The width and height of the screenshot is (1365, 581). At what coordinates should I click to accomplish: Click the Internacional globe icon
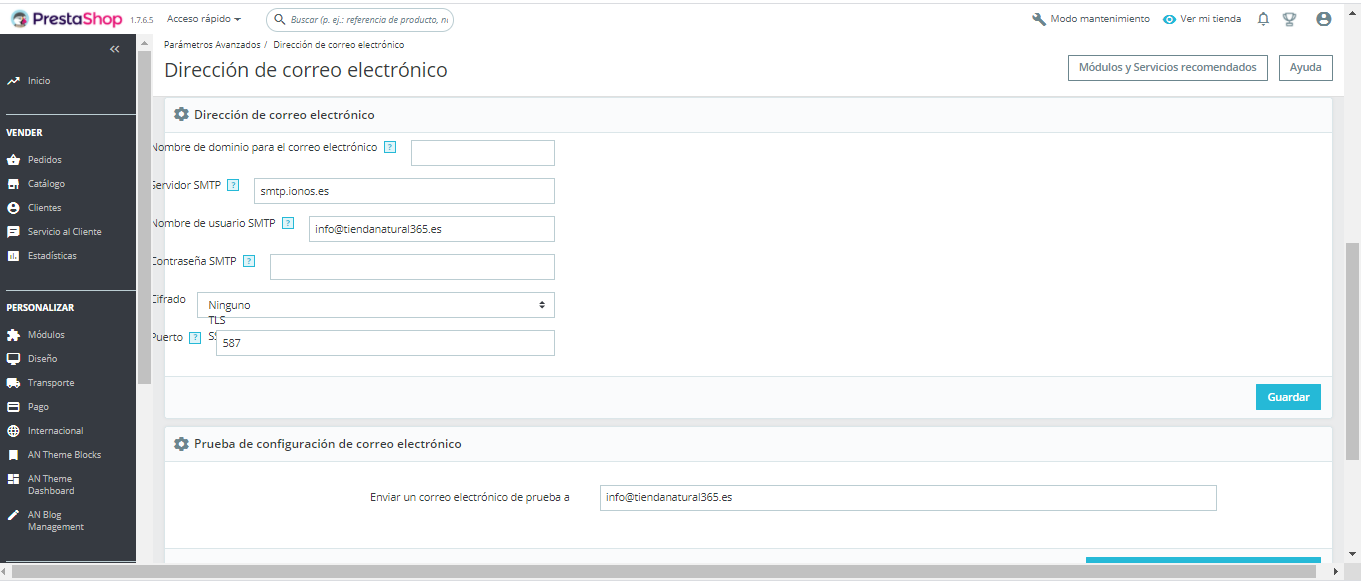click(13, 431)
